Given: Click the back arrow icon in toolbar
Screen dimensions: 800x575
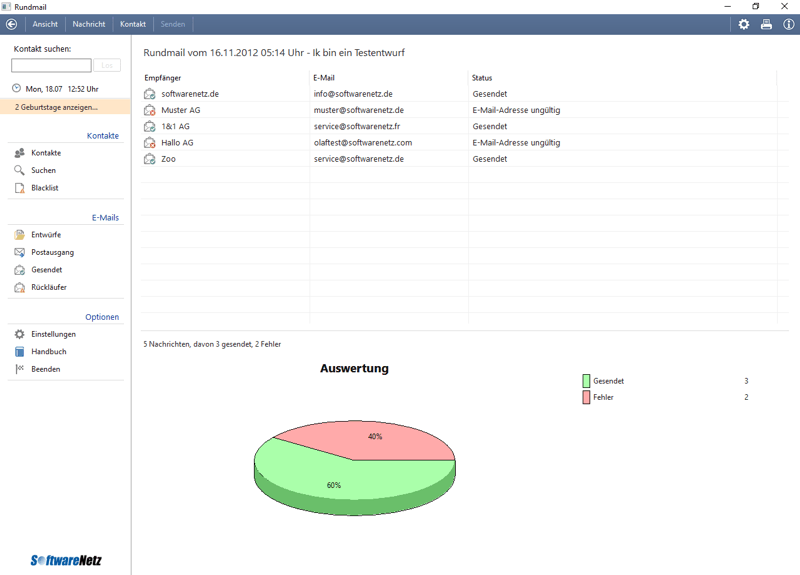Looking at the screenshot, I should coord(12,24).
